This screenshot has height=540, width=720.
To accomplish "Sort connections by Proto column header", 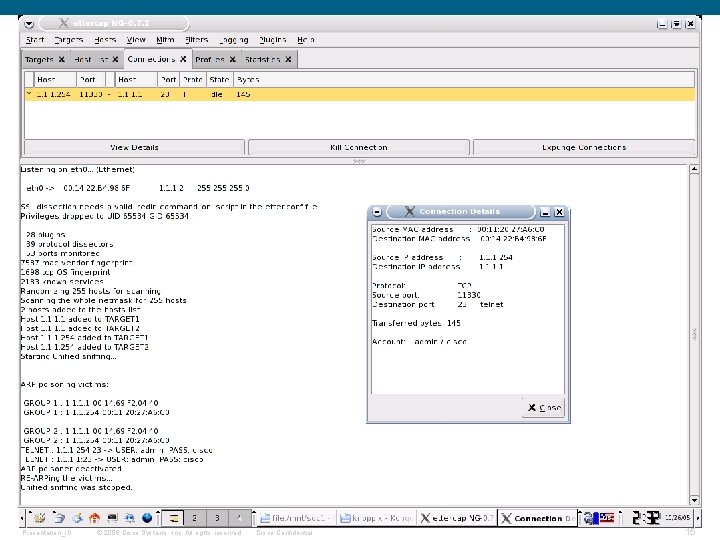I will point(193,79).
